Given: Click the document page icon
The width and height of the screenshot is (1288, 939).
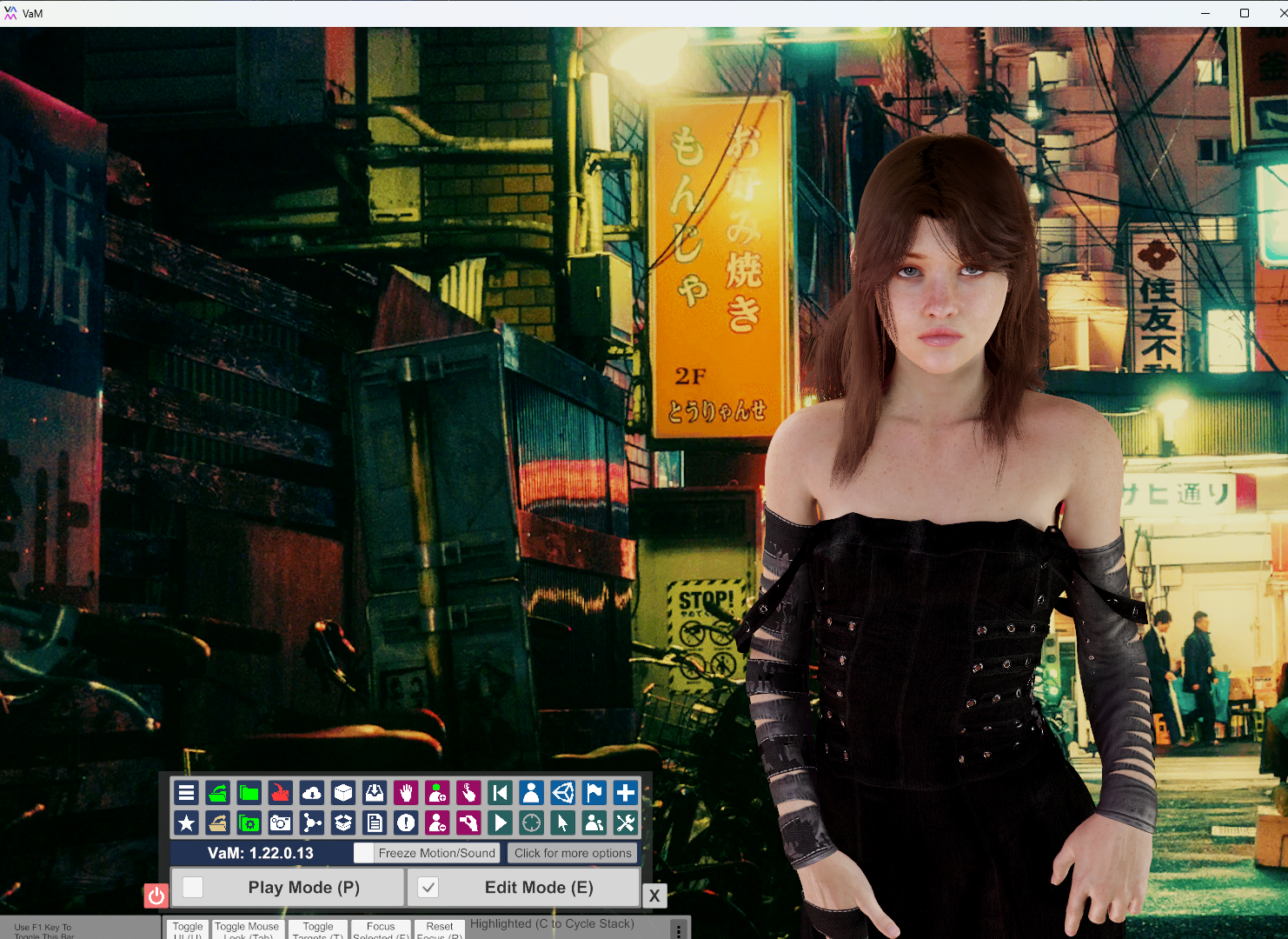Looking at the screenshot, I should 375,822.
